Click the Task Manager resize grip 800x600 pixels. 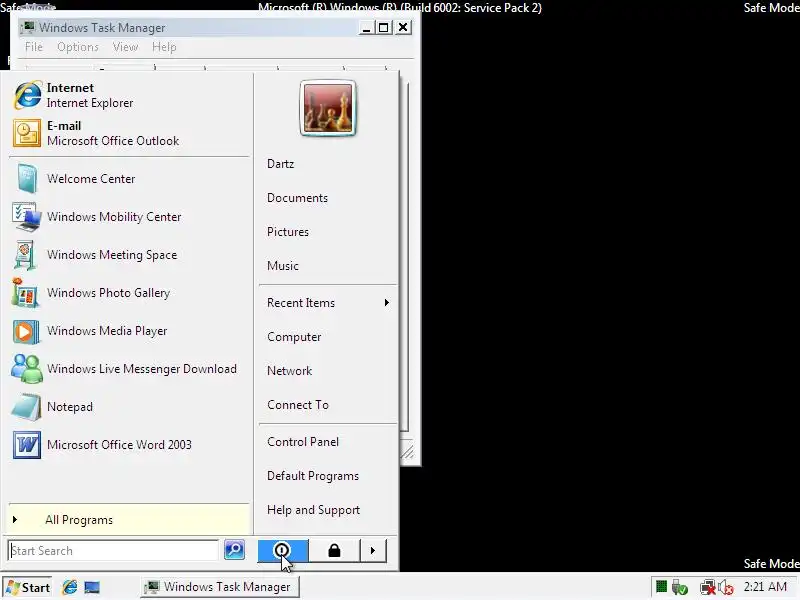(x=408, y=452)
